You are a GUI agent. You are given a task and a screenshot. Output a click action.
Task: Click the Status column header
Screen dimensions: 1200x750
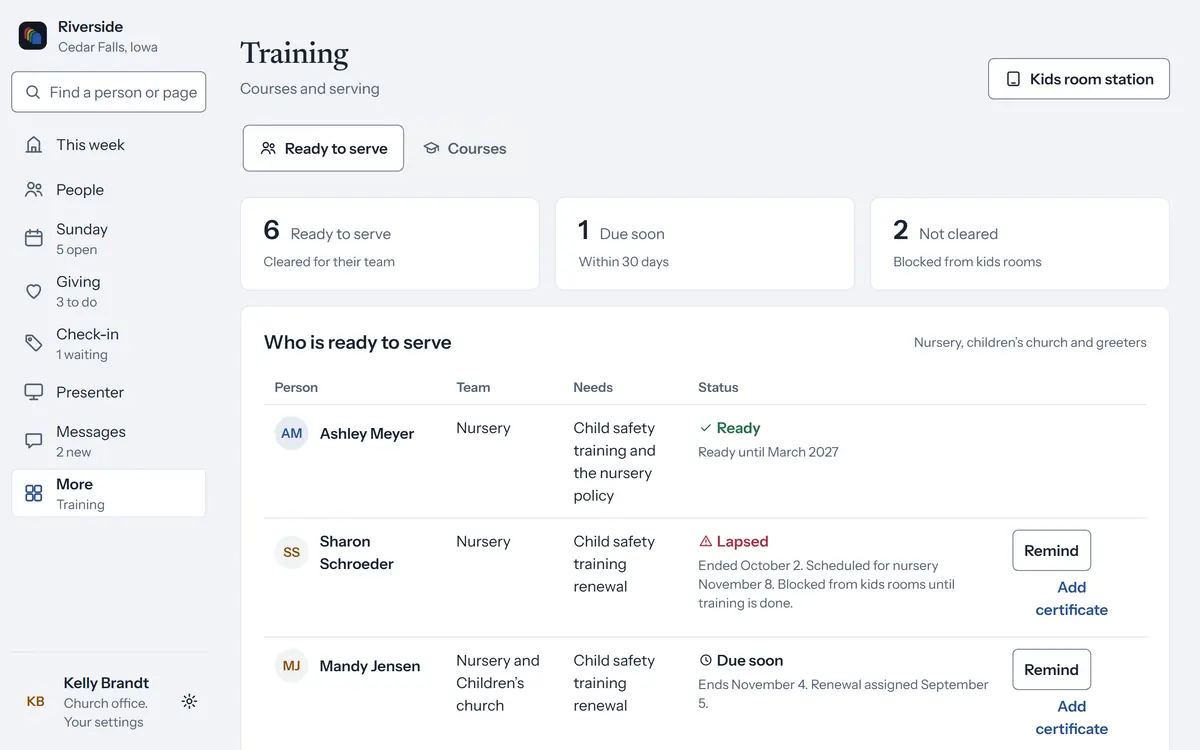[x=718, y=387]
